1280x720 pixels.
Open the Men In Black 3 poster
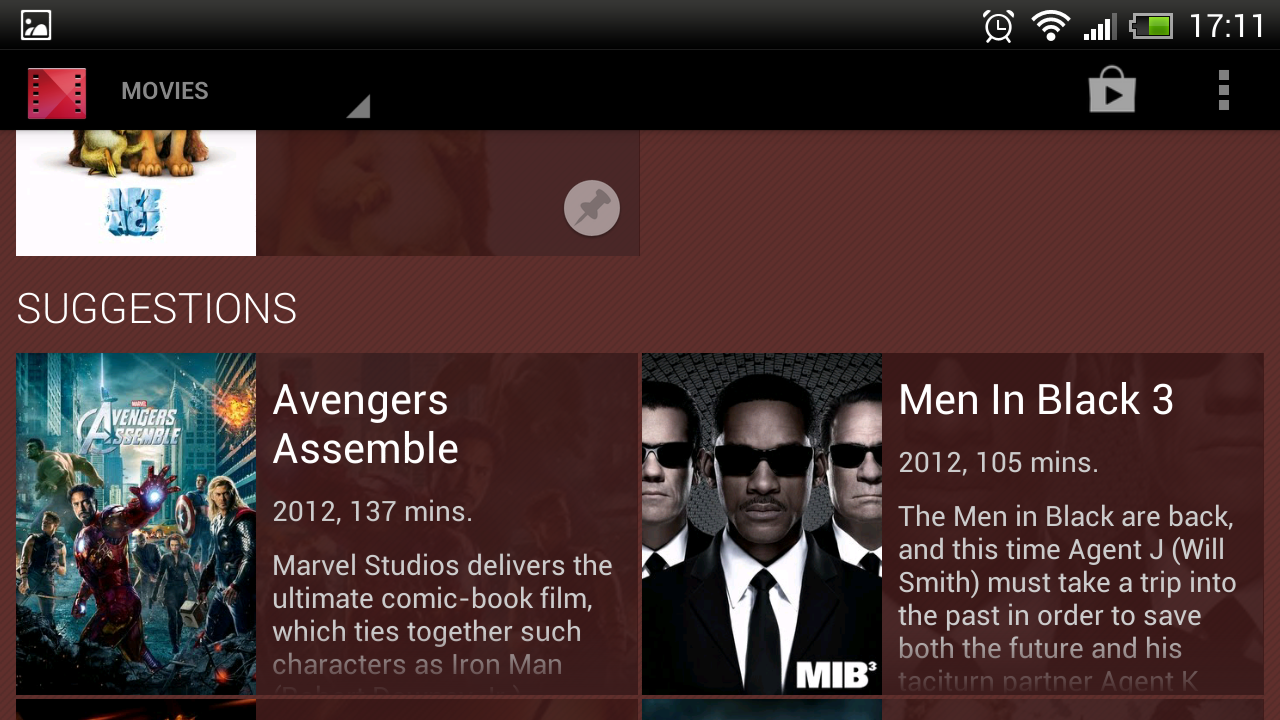tap(762, 524)
